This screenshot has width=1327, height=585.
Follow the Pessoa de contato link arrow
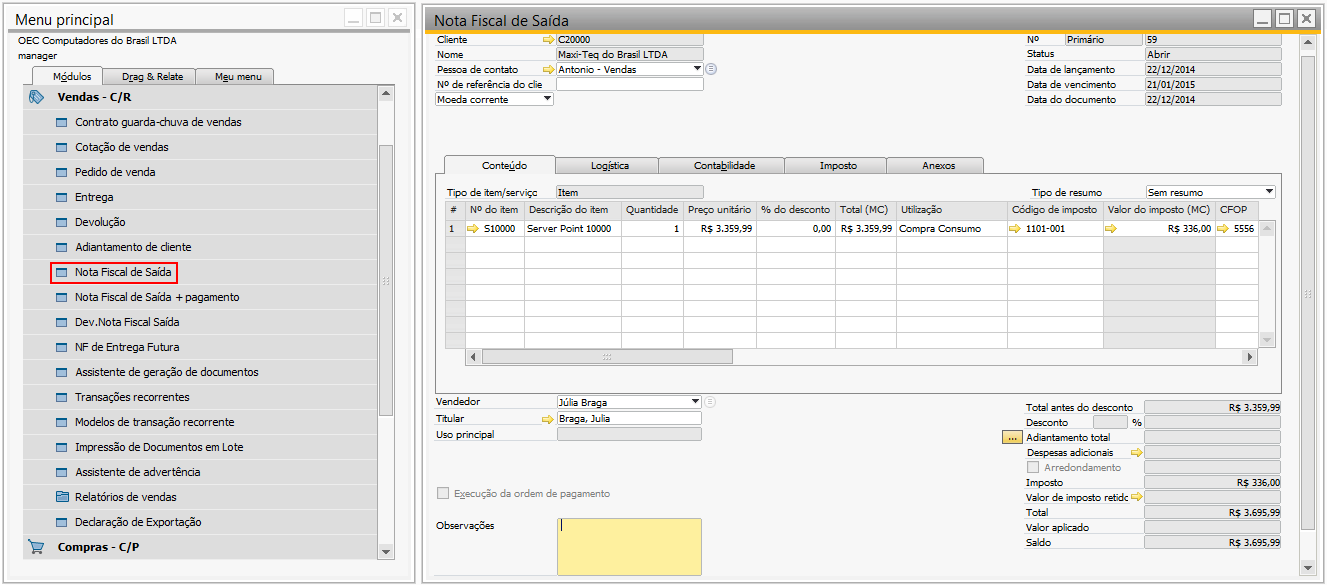[548, 69]
